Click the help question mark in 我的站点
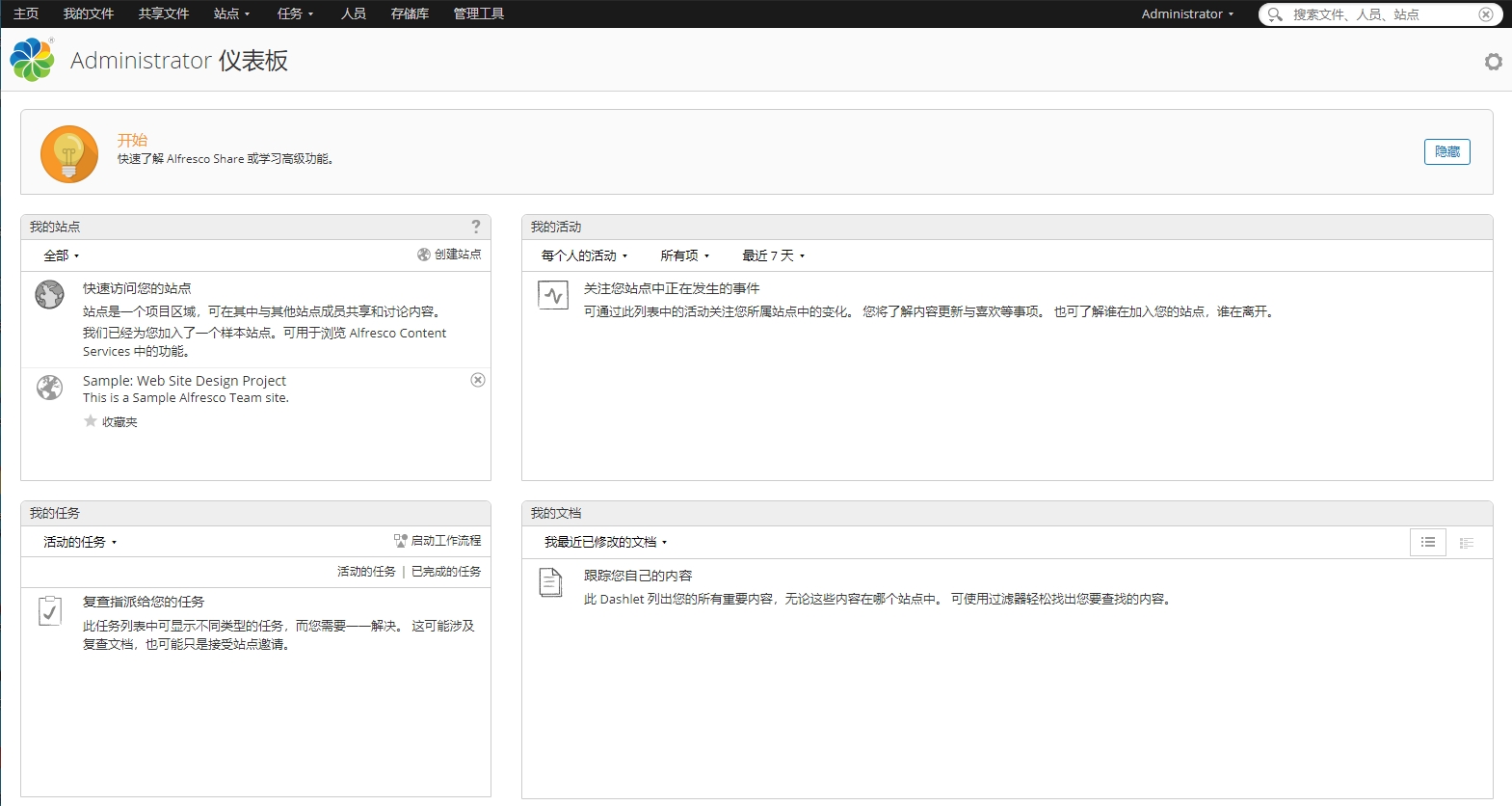 (475, 227)
